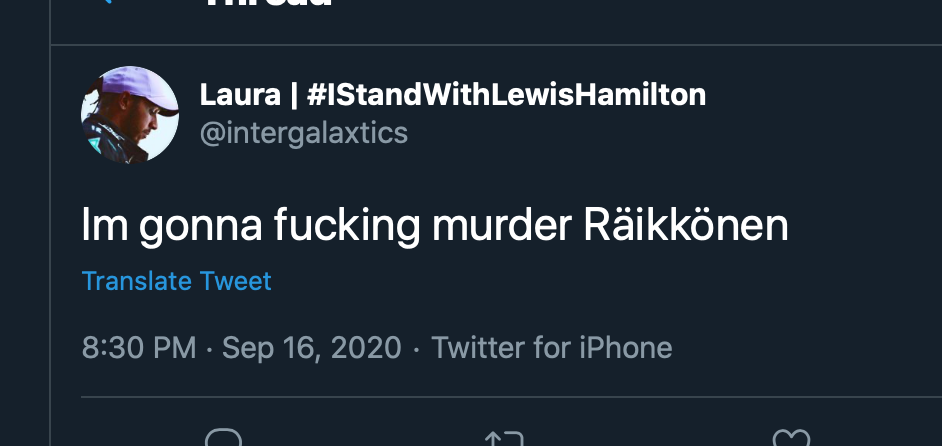Open the profile via the Laura display name
The height and width of the screenshot is (446, 942).
(x=240, y=95)
